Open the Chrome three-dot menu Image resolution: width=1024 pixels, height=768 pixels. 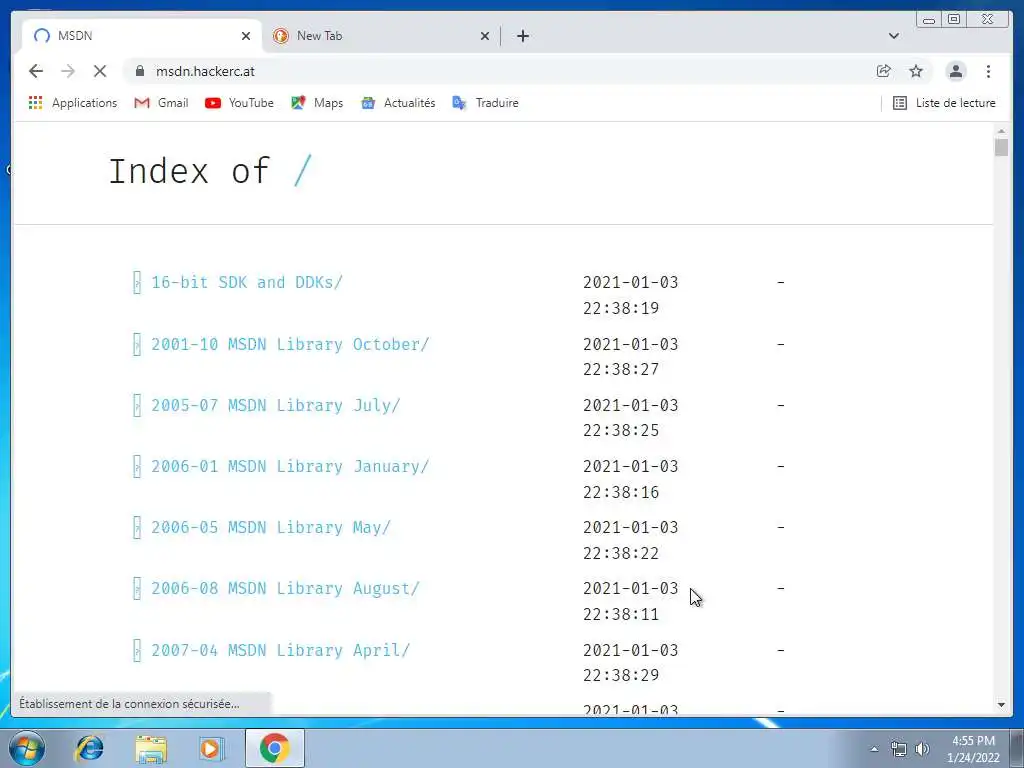(x=988, y=71)
